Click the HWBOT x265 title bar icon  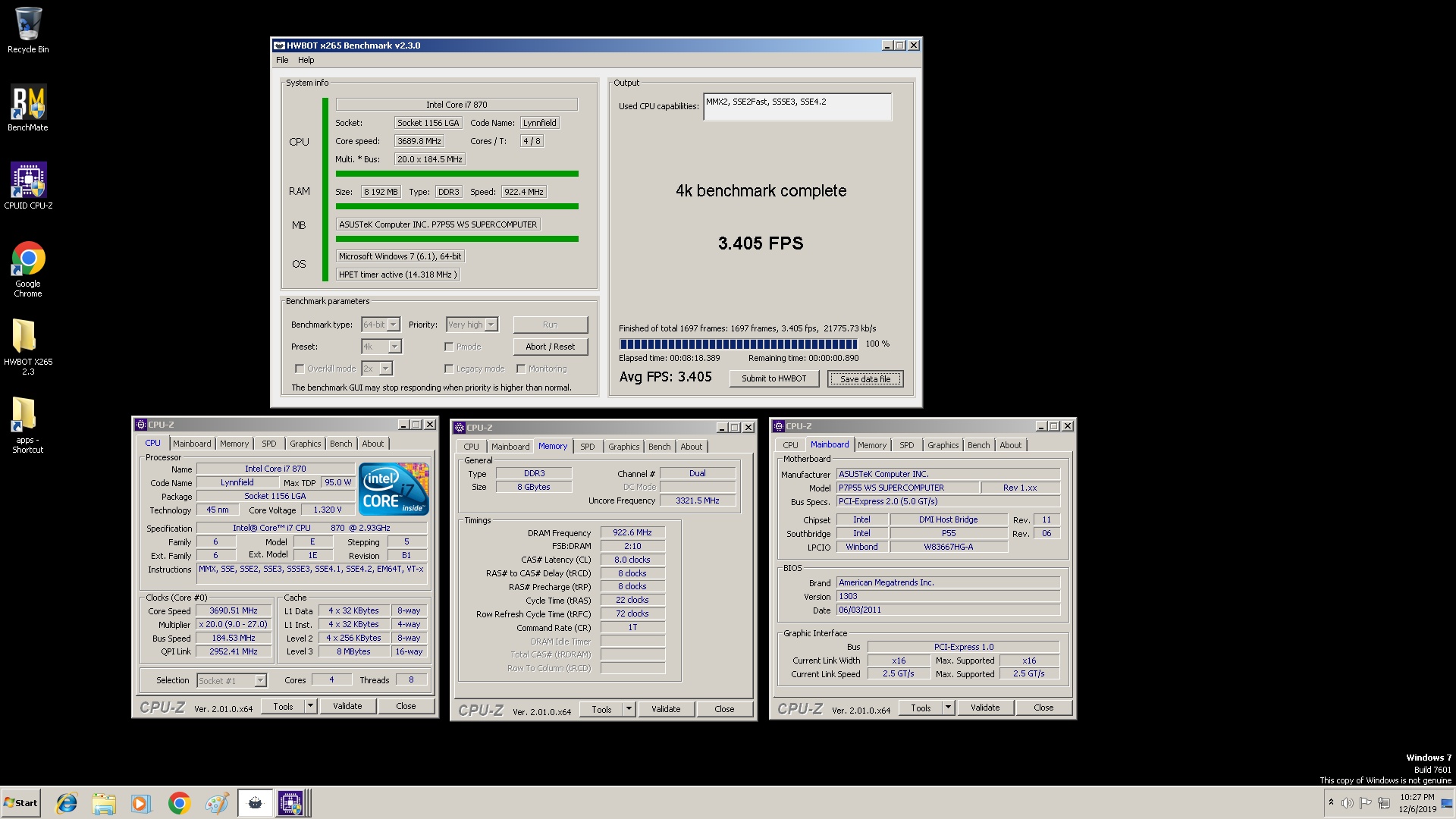point(279,45)
